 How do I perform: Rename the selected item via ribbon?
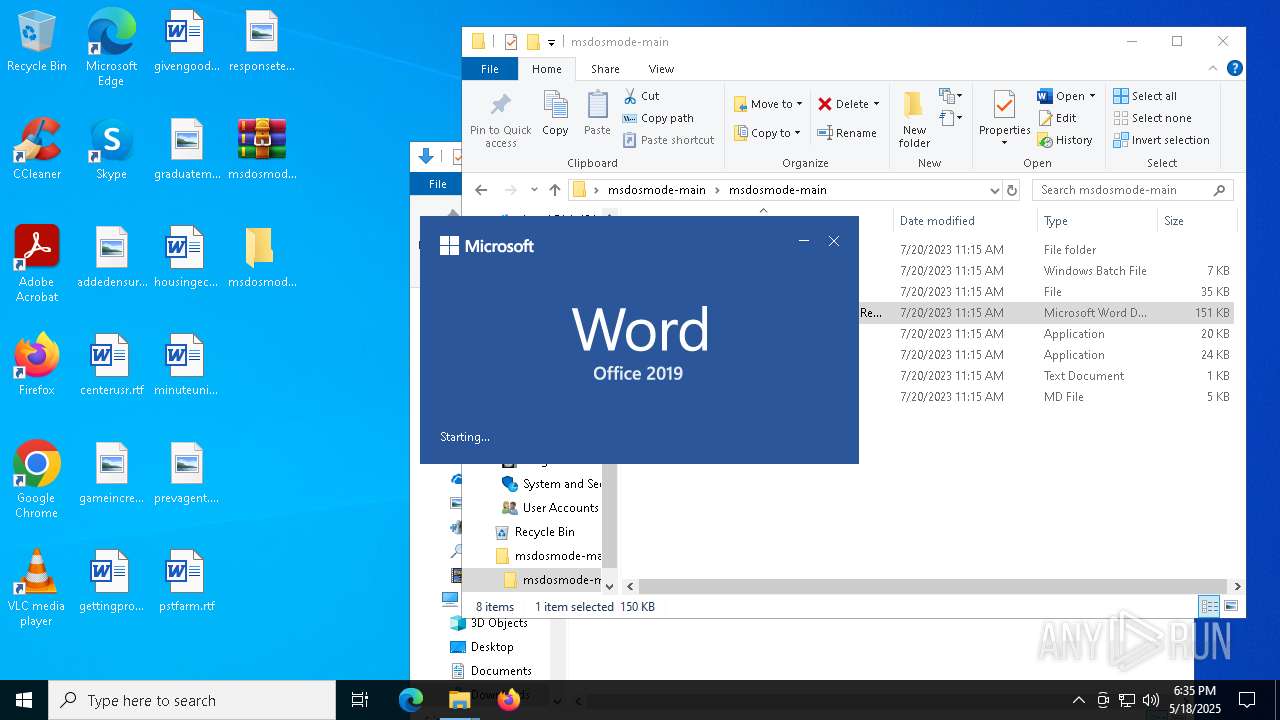click(x=847, y=133)
